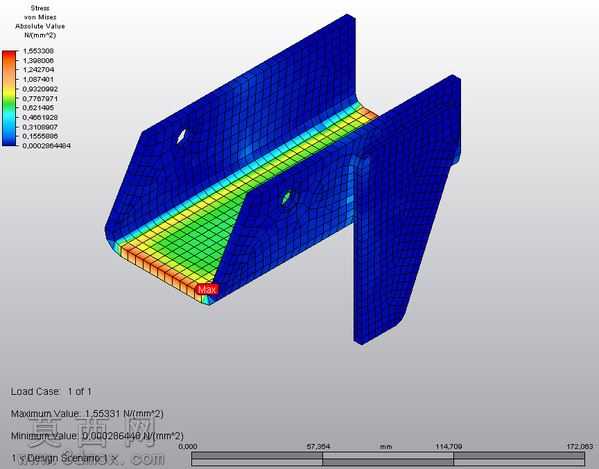The height and width of the screenshot is (469, 599).
Task: Click the scale bar's 57,354 mark
Action: tap(318, 446)
